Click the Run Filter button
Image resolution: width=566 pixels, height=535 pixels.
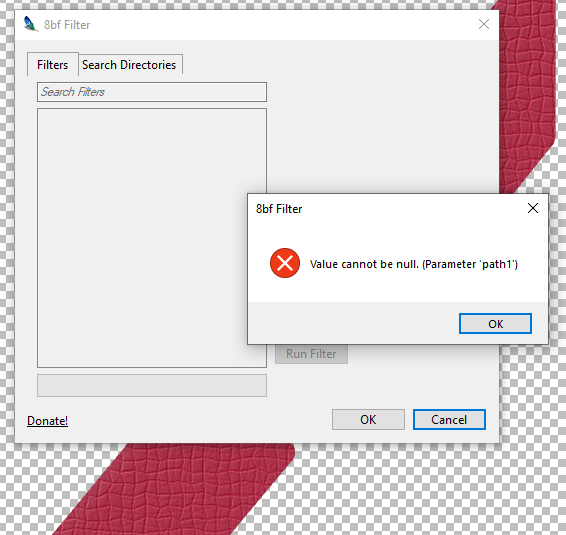(x=312, y=354)
